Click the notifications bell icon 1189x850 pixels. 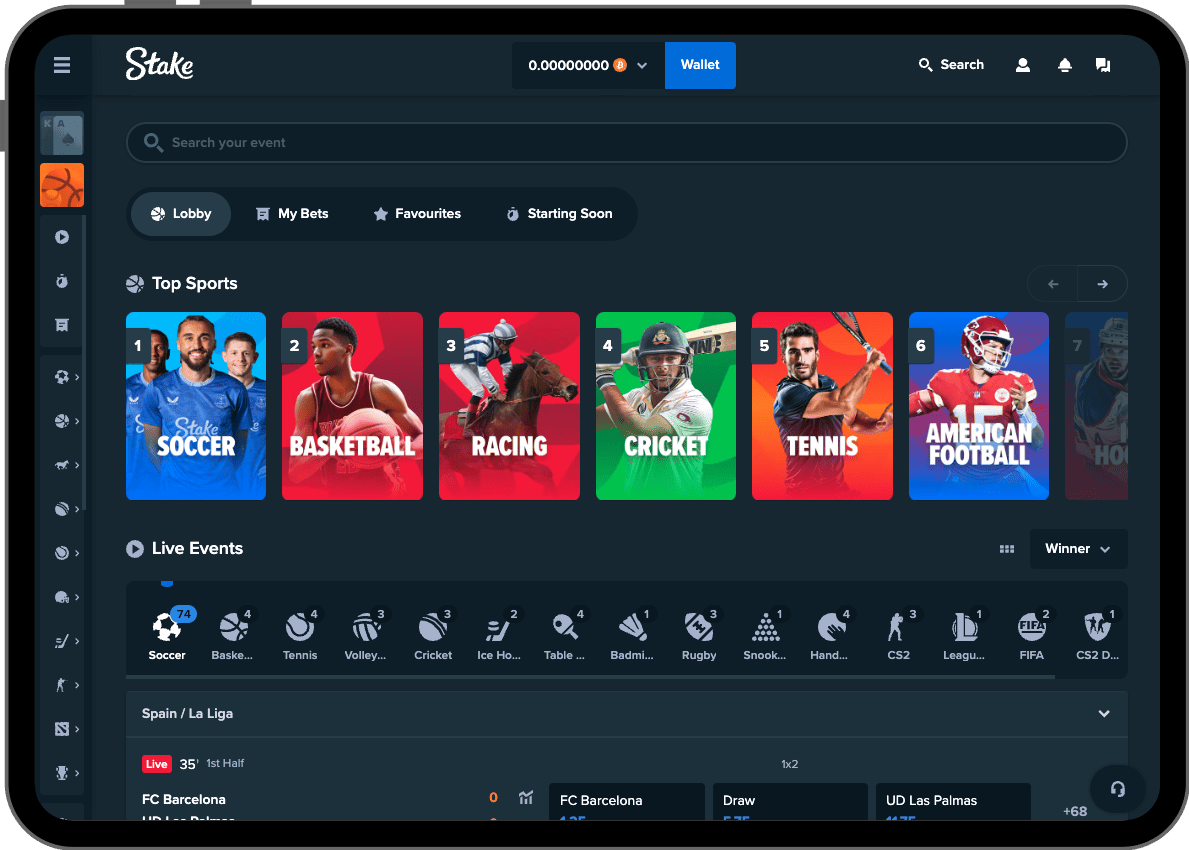coord(1065,65)
